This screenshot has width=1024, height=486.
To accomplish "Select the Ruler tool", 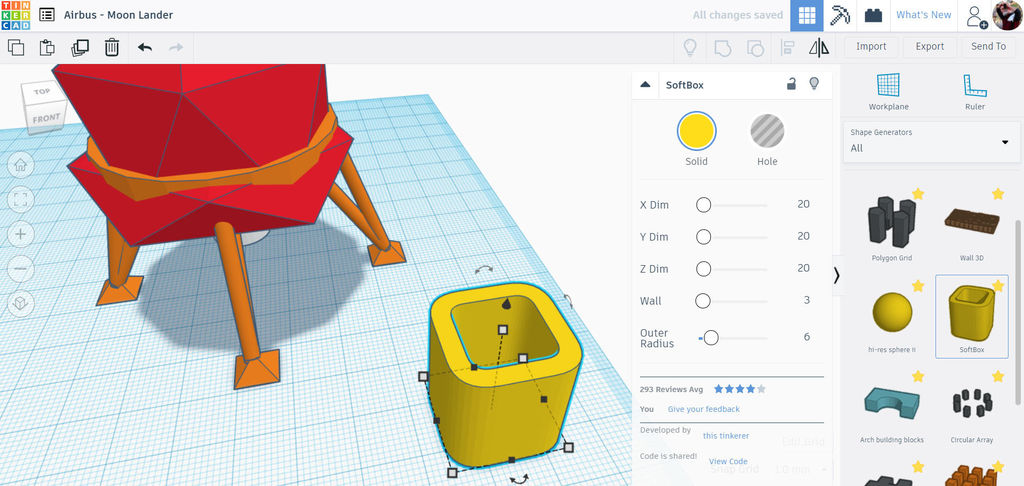I will click(974, 91).
